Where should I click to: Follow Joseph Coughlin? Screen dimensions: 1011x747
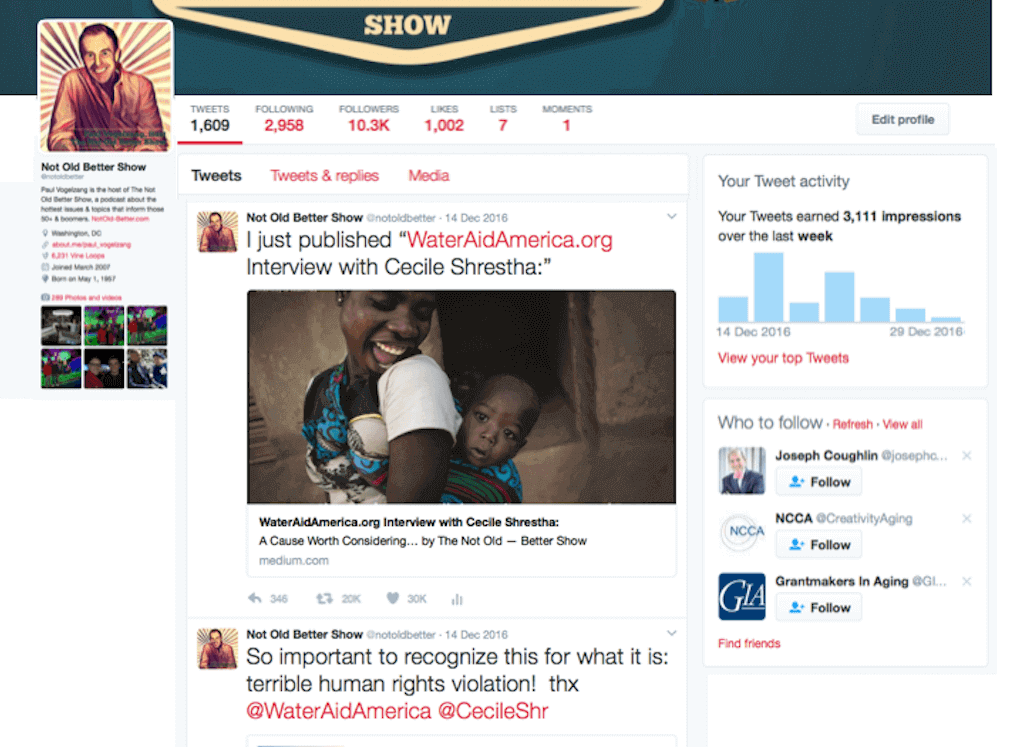click(x=819, y=482)
